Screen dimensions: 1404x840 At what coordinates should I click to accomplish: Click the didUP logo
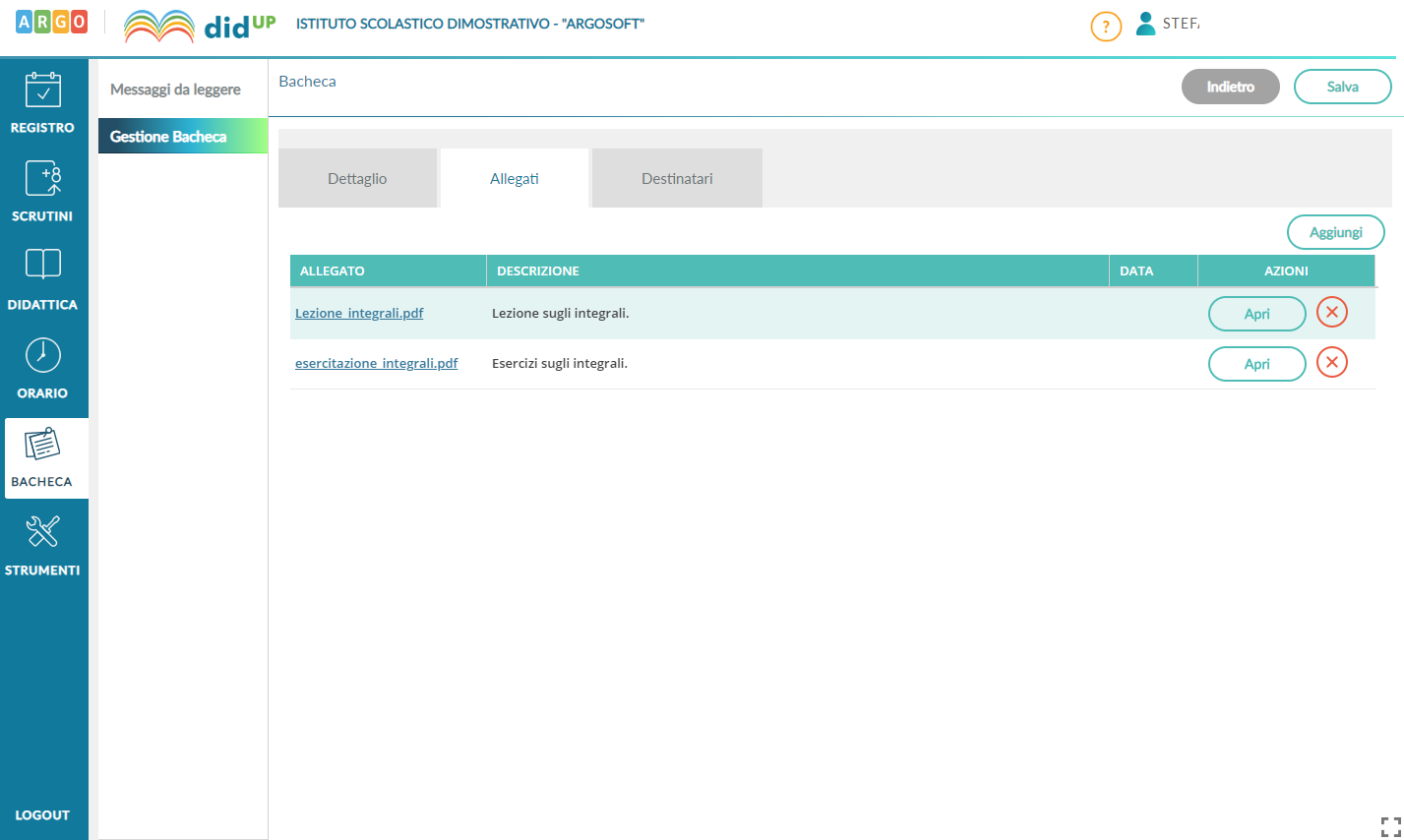[x=200, y=26]
